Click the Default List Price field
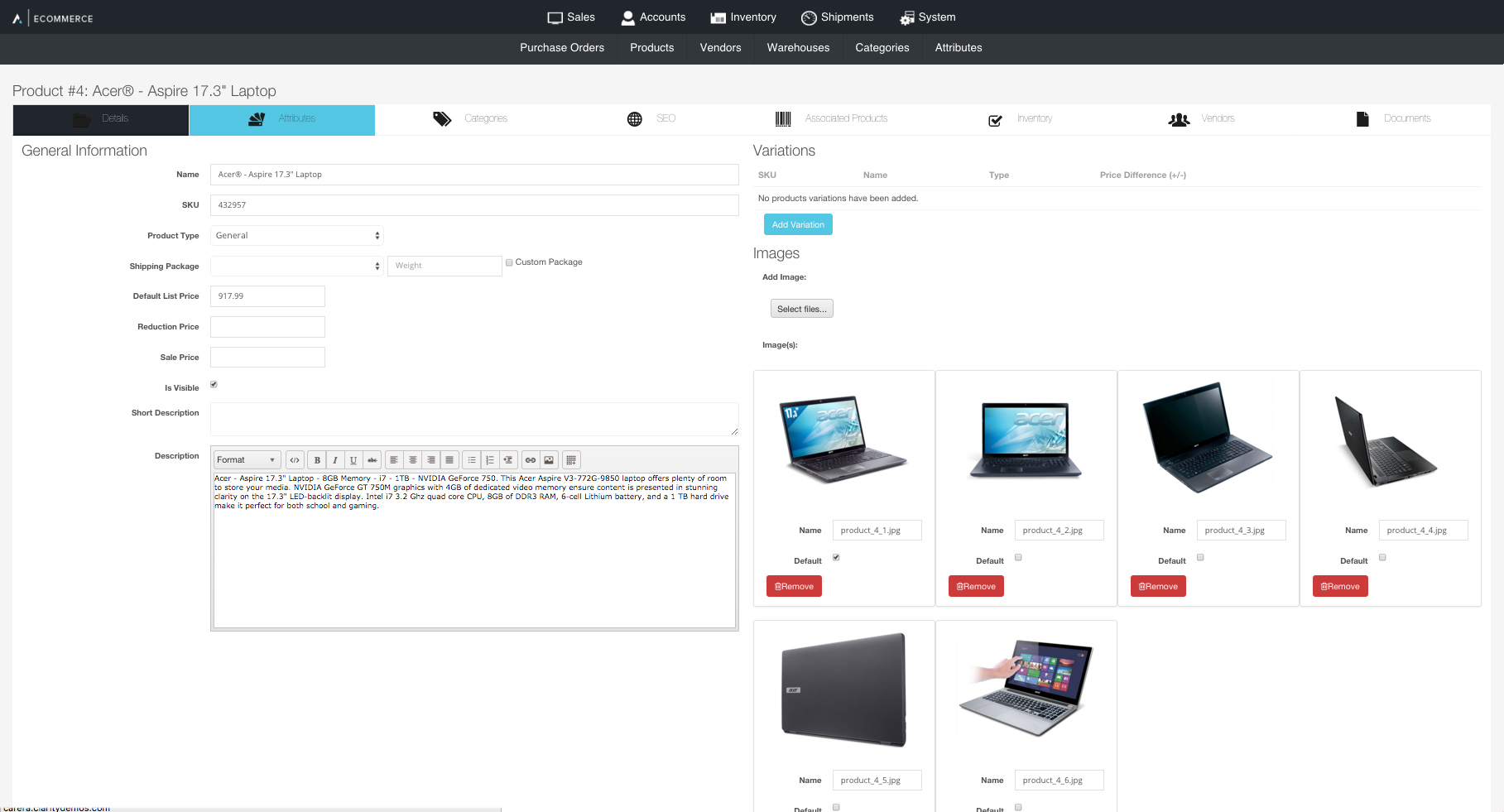 coord(267,296)
